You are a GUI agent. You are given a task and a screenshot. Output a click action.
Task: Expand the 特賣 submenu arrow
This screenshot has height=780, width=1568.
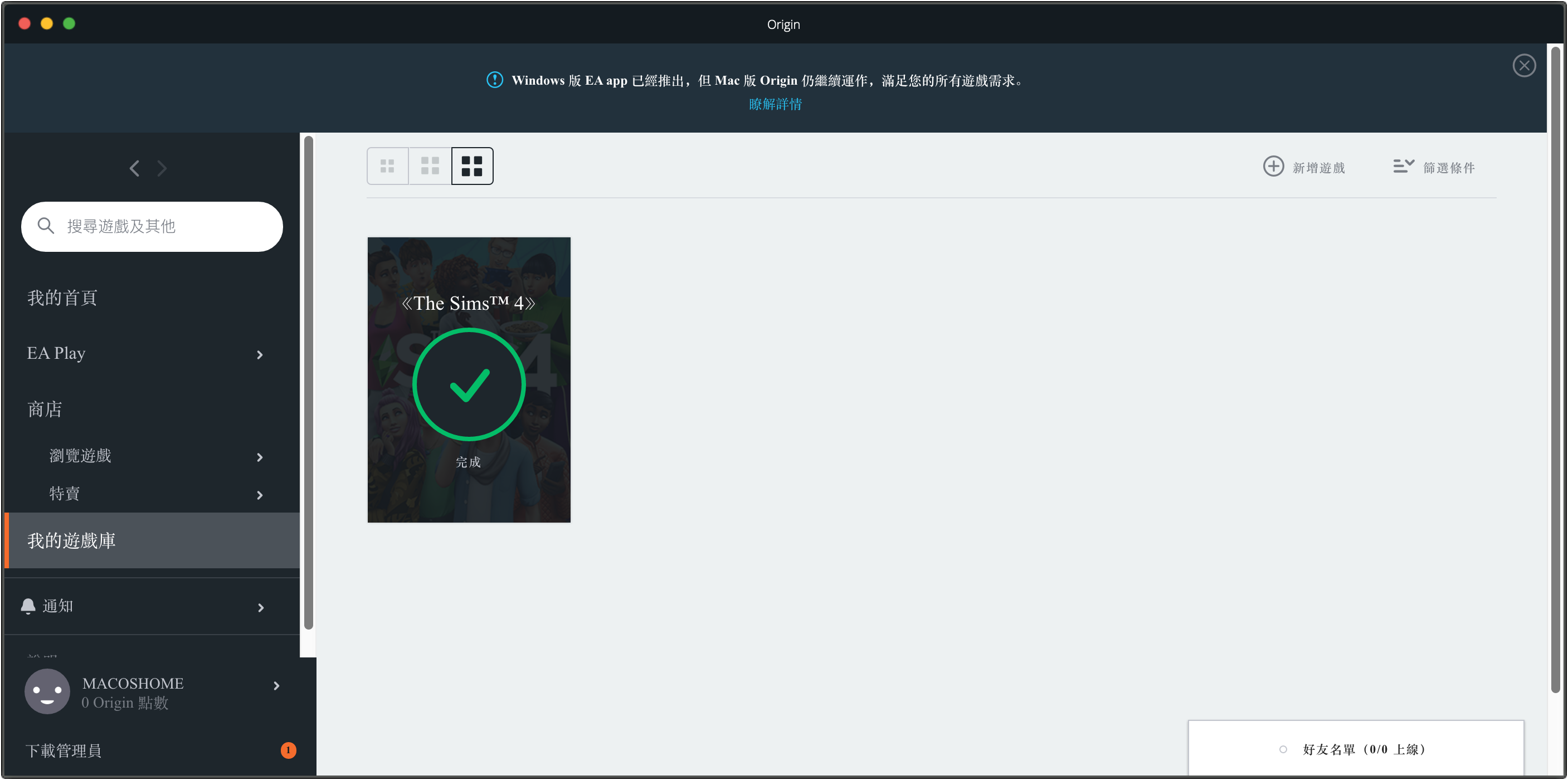coord(260,495)
